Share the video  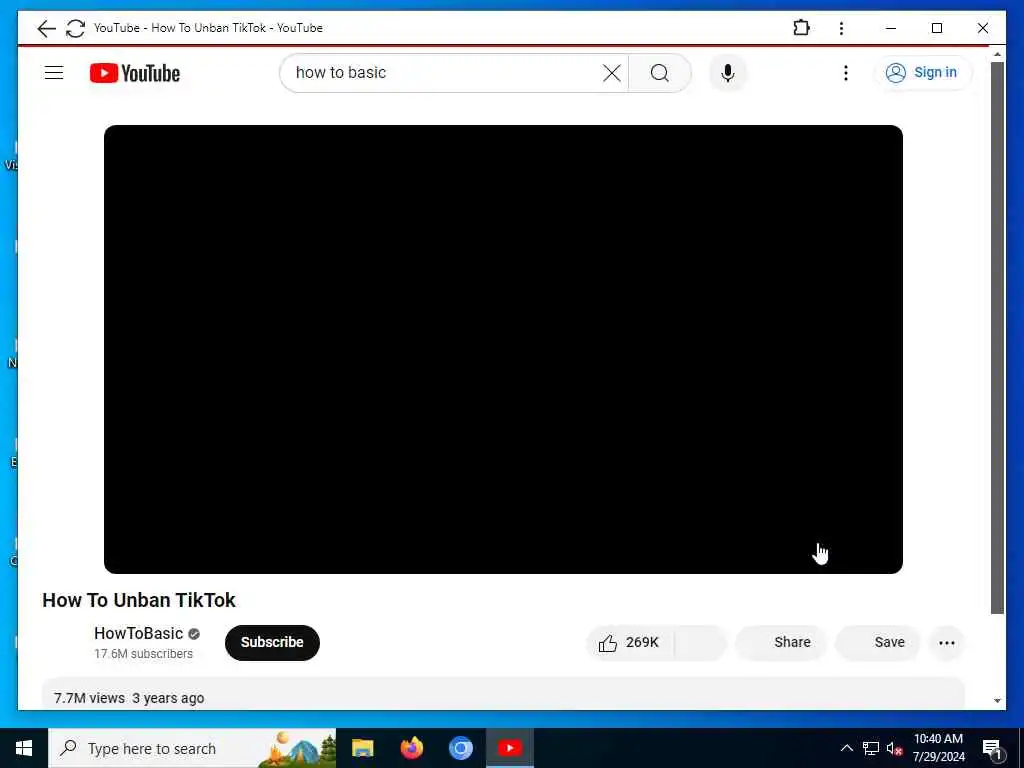pyautogui.click(x=781, y=643)
